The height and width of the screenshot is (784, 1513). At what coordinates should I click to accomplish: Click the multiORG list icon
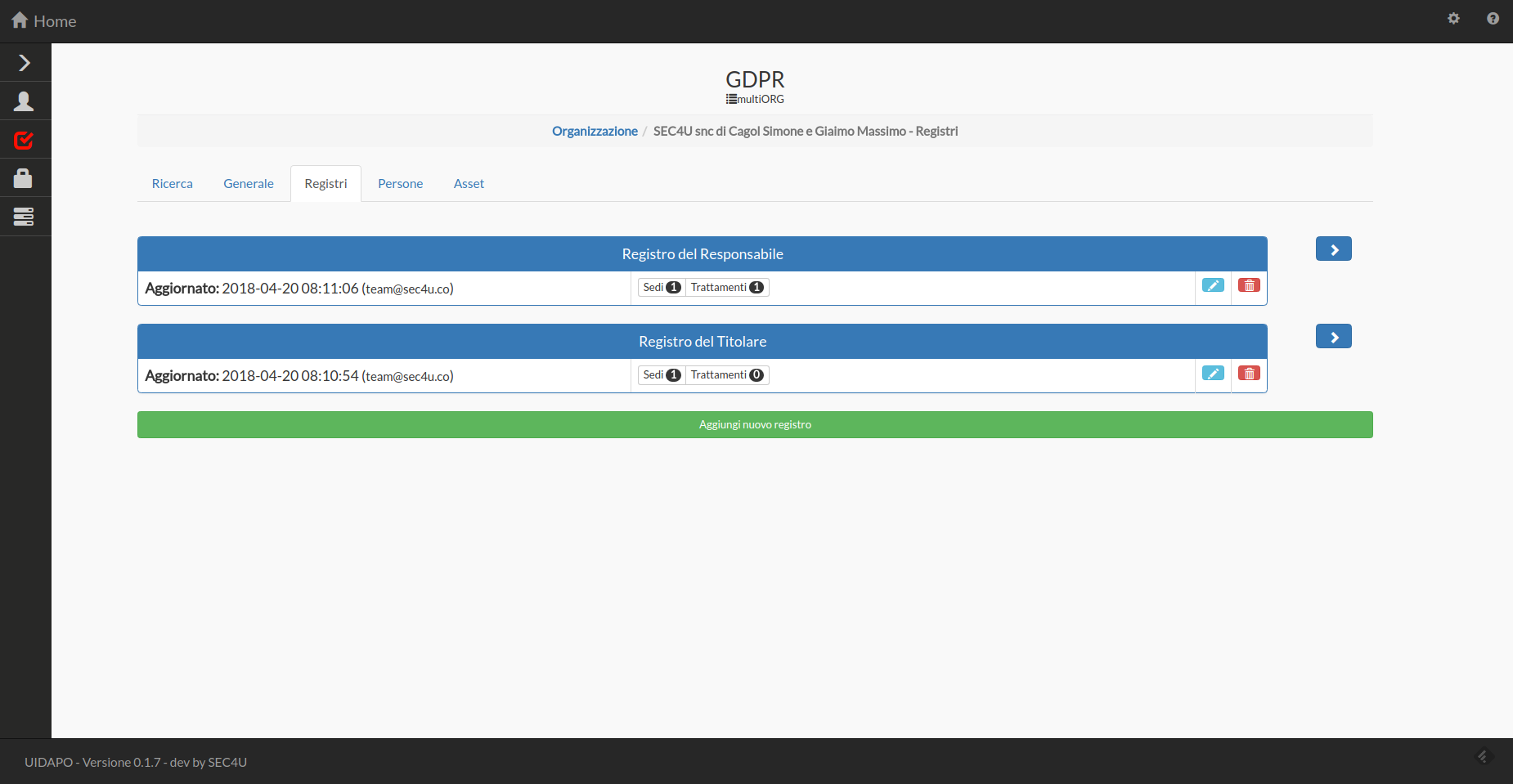[x=731, y=99]
